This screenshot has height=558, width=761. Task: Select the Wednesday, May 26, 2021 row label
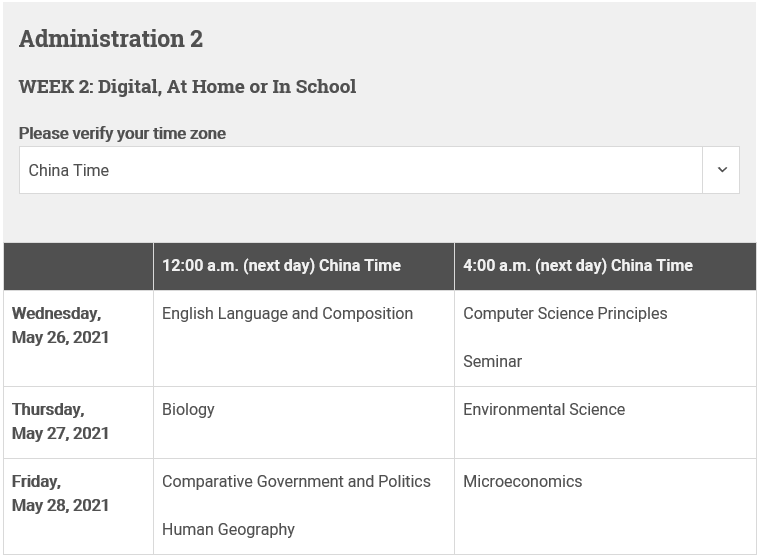pyautogui.click(x=60, y=325)
